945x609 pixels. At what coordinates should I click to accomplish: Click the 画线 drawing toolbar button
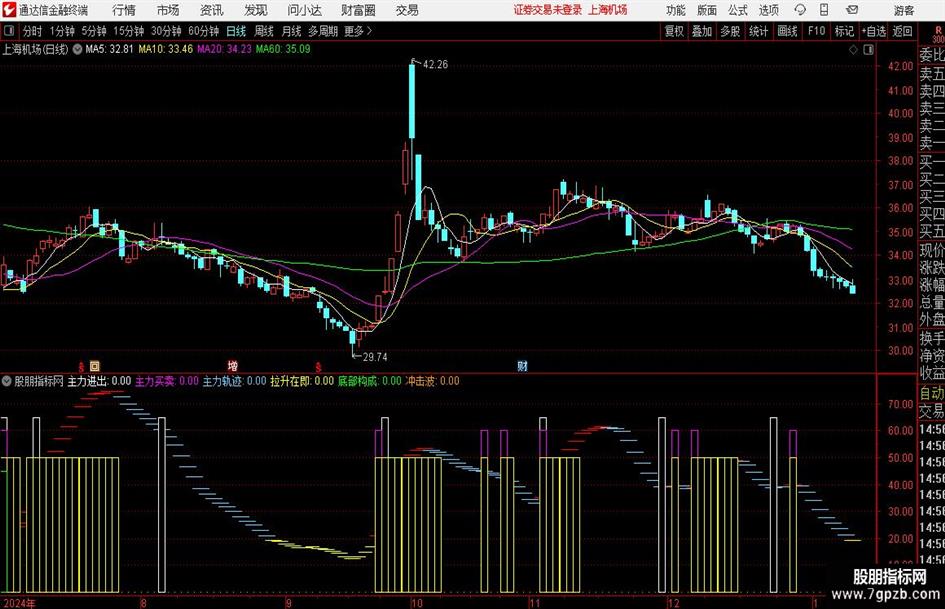tap(787, 31)
